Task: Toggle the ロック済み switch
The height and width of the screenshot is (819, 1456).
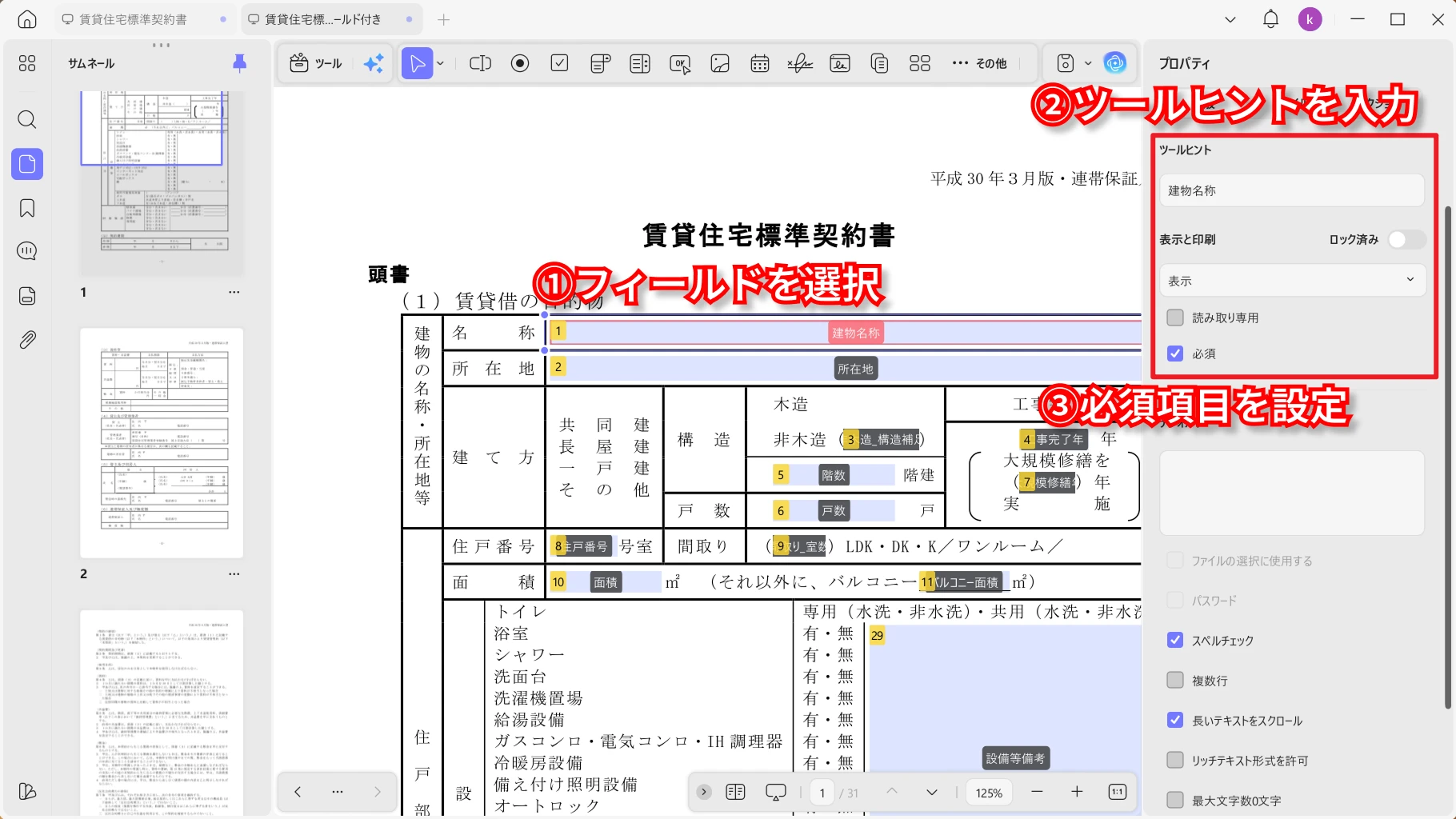Action: point(1406,239)
